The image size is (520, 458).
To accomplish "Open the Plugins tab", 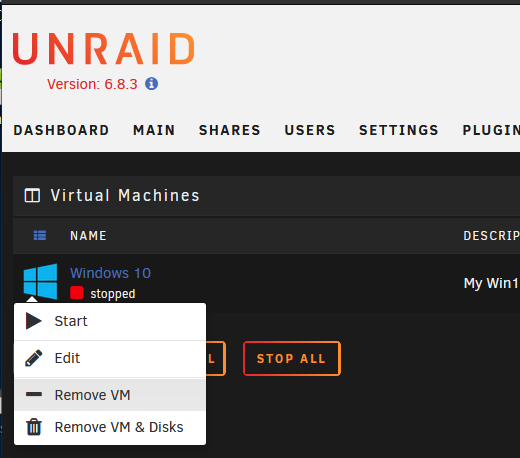I will coord(491,130).
